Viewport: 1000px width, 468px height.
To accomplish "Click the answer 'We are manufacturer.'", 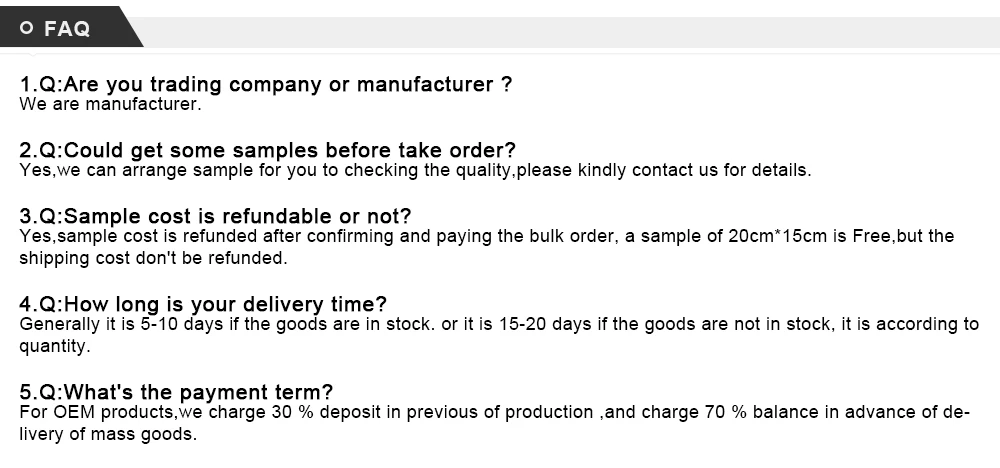I will pyautogui.click(x=110, y=104).
